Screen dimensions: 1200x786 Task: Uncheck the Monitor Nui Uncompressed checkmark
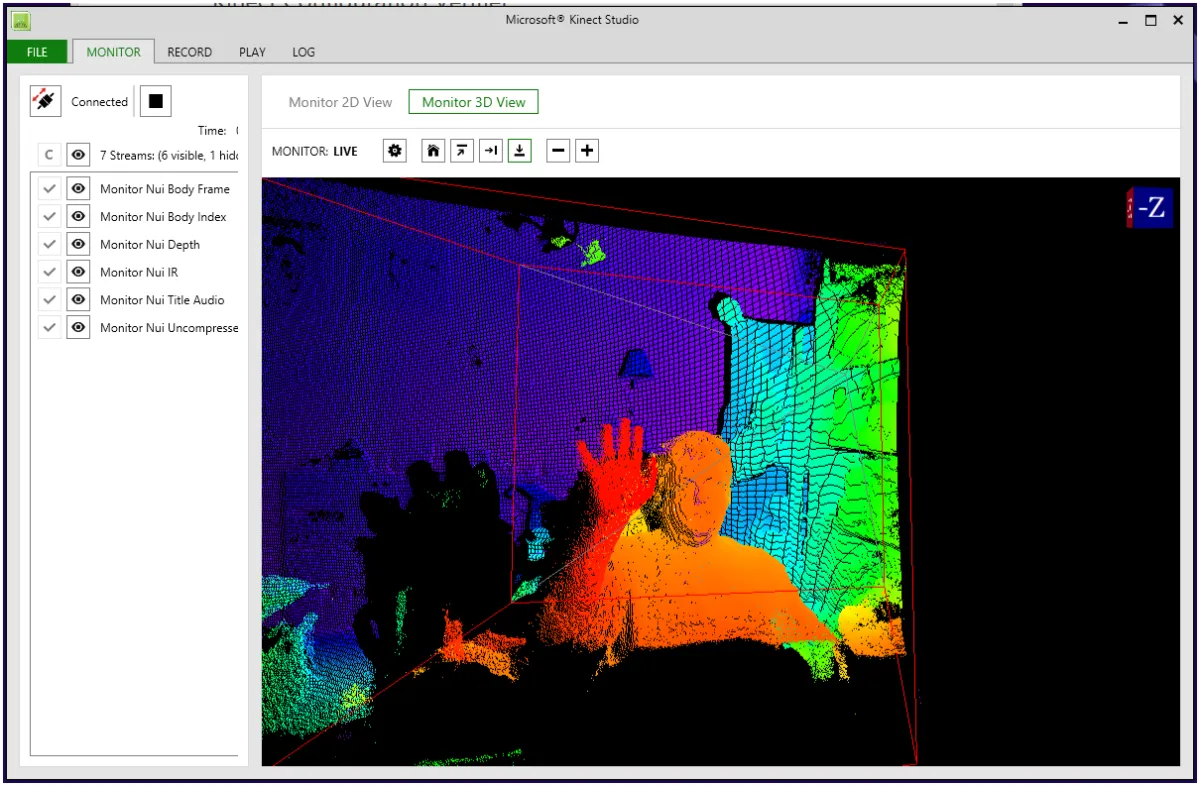tap(49, 327)
